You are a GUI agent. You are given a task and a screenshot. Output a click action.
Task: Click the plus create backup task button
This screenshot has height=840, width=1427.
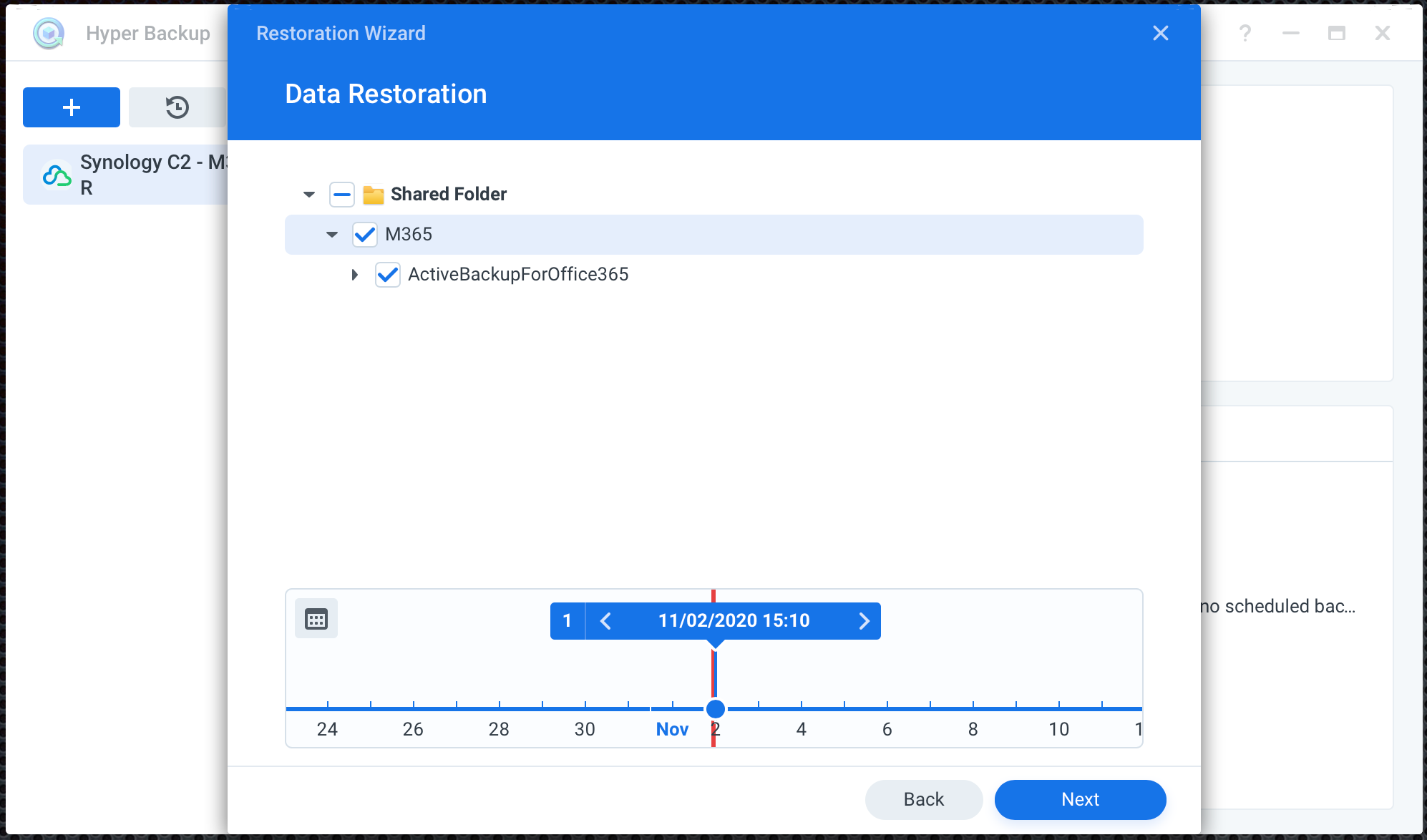pos(72,107)
